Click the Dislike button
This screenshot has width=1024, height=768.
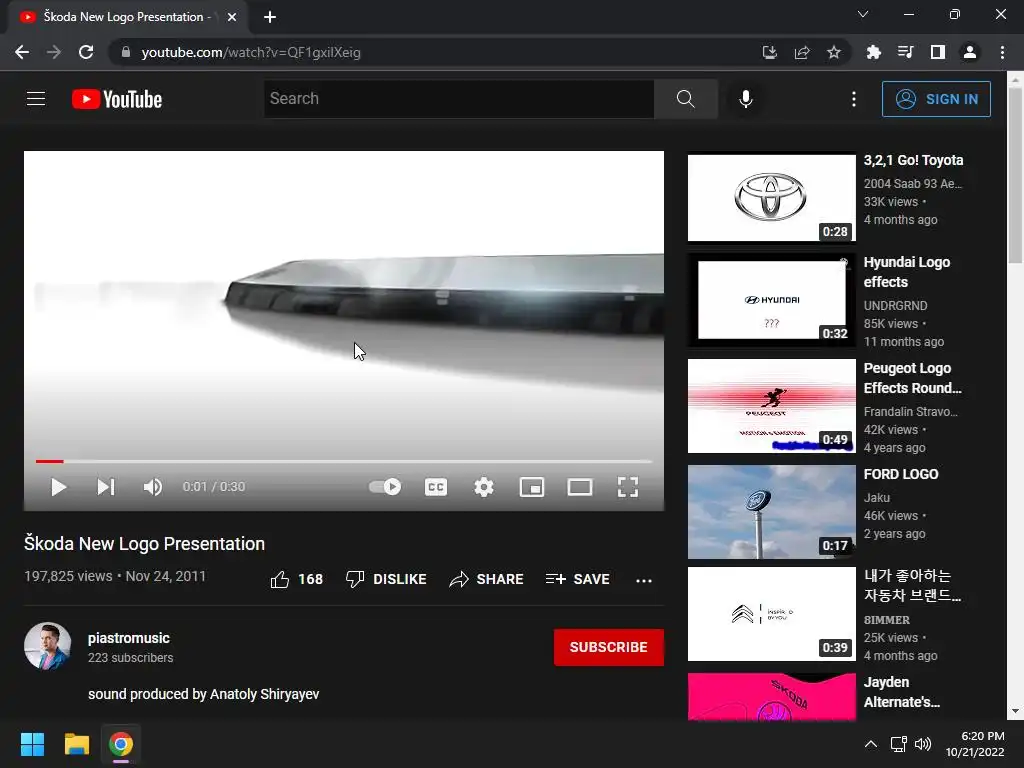[x=386, y=579]
